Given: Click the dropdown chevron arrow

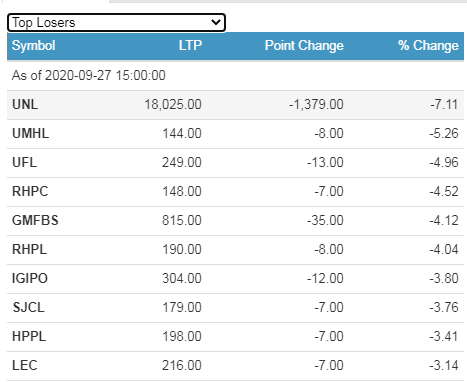Looking at the screenshot, I should pyautogui.click(x=216, y=23).
